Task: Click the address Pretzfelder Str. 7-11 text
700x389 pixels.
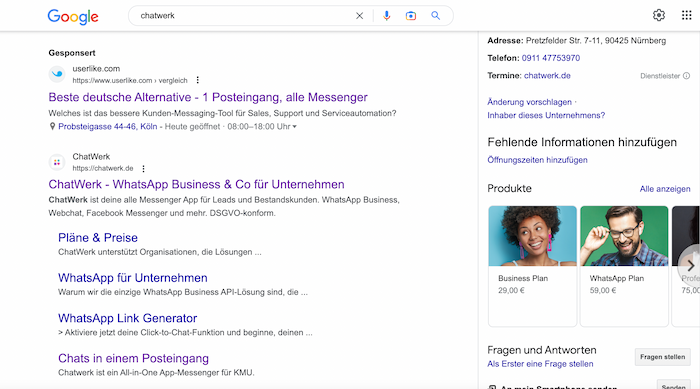Action: (596, 41)
